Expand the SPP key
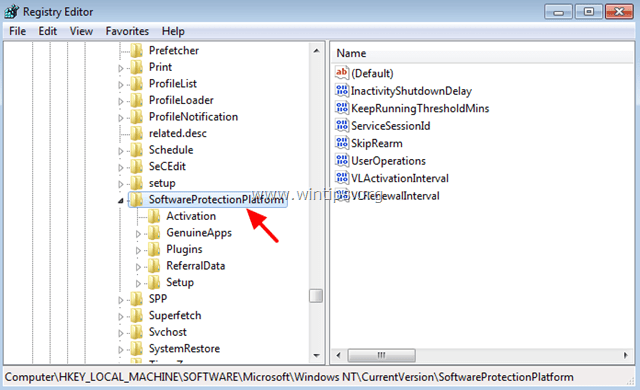 point(121,300)
